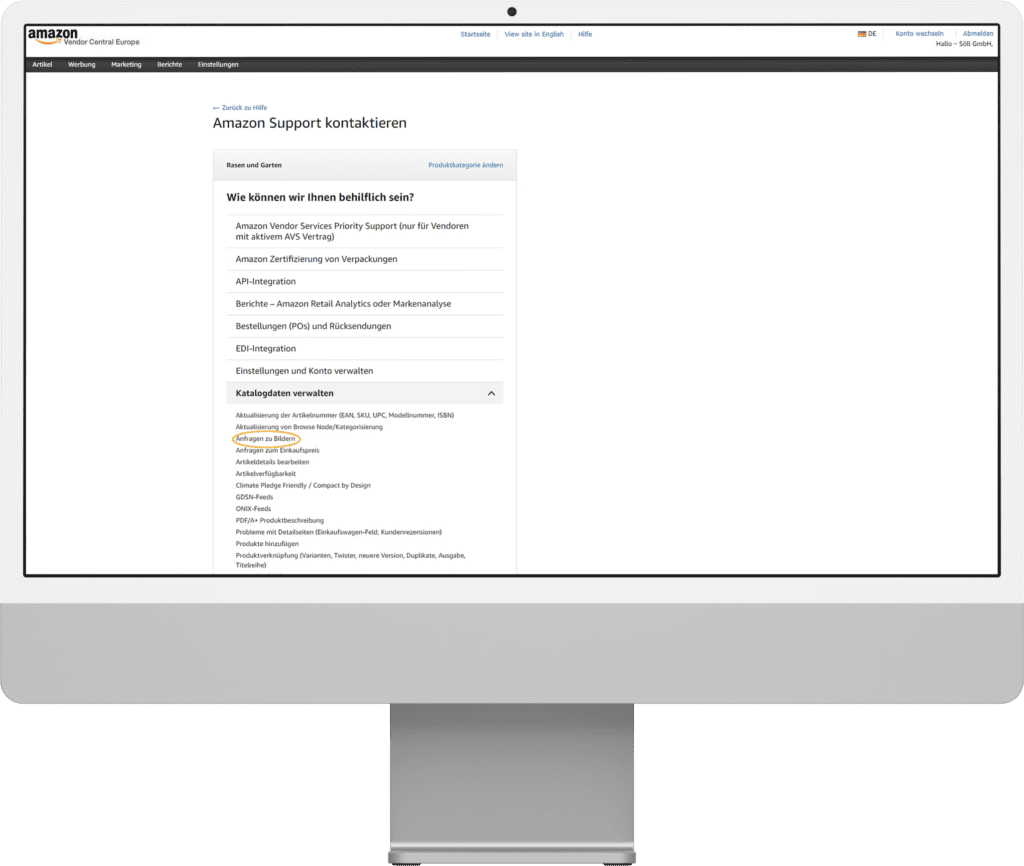
Task: Click View site in English
Action: [x=534, y=34]
